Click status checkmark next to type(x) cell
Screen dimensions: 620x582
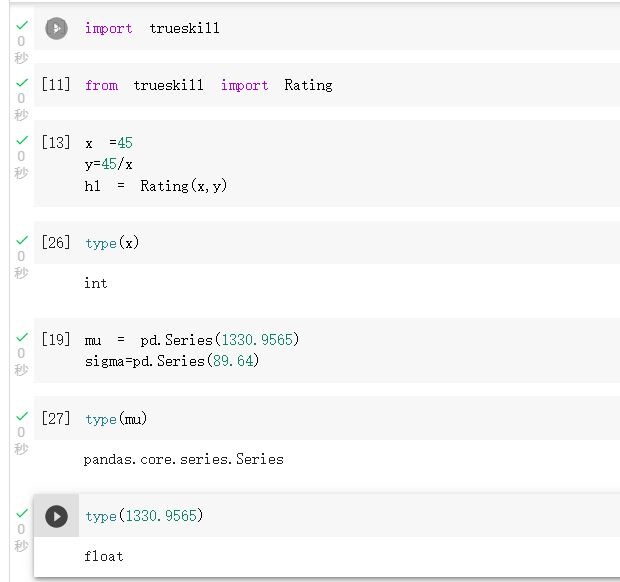pos(21,241)
